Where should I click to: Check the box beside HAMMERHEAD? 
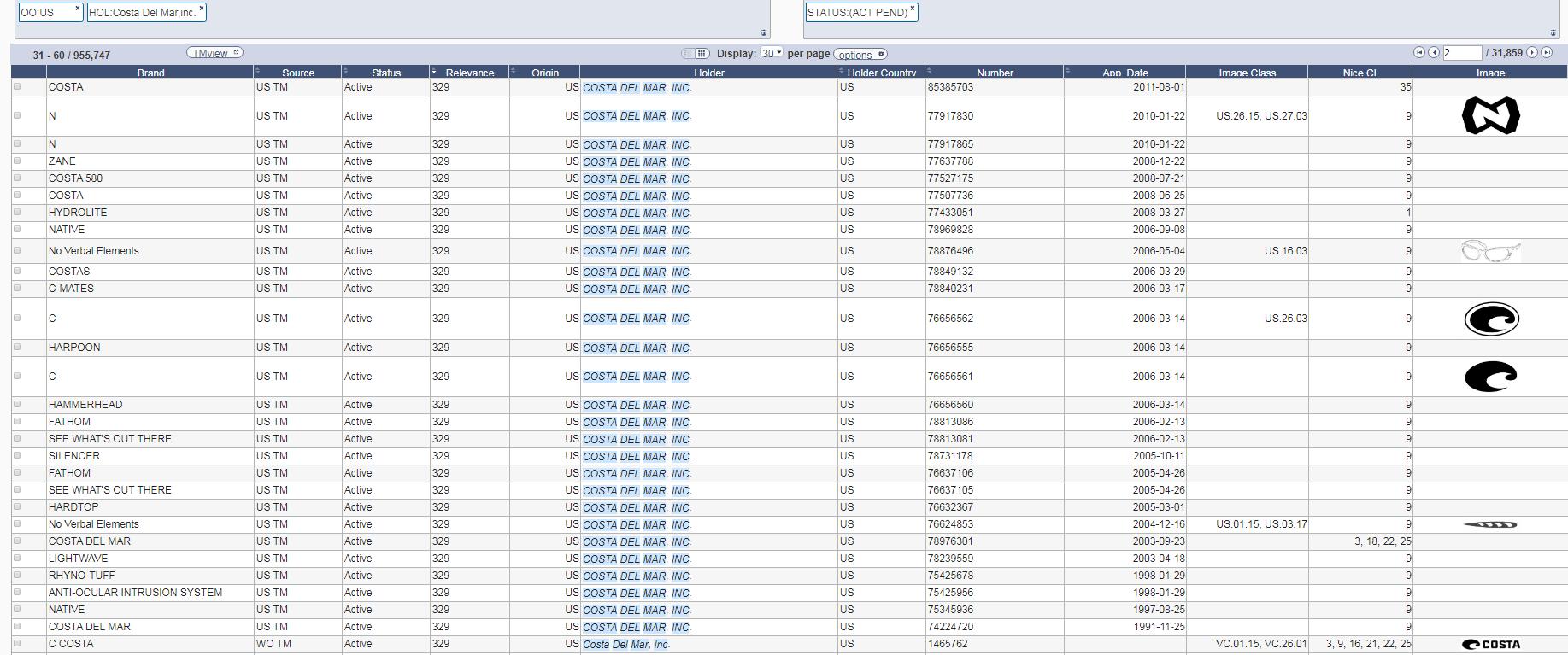[x=17, y=404]
